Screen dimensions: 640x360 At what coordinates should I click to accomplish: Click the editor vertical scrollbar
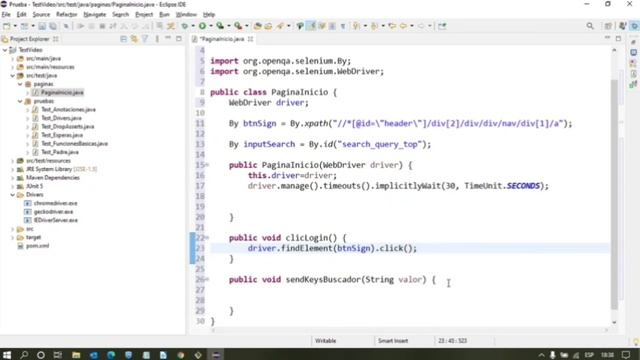tap(614, 194)
